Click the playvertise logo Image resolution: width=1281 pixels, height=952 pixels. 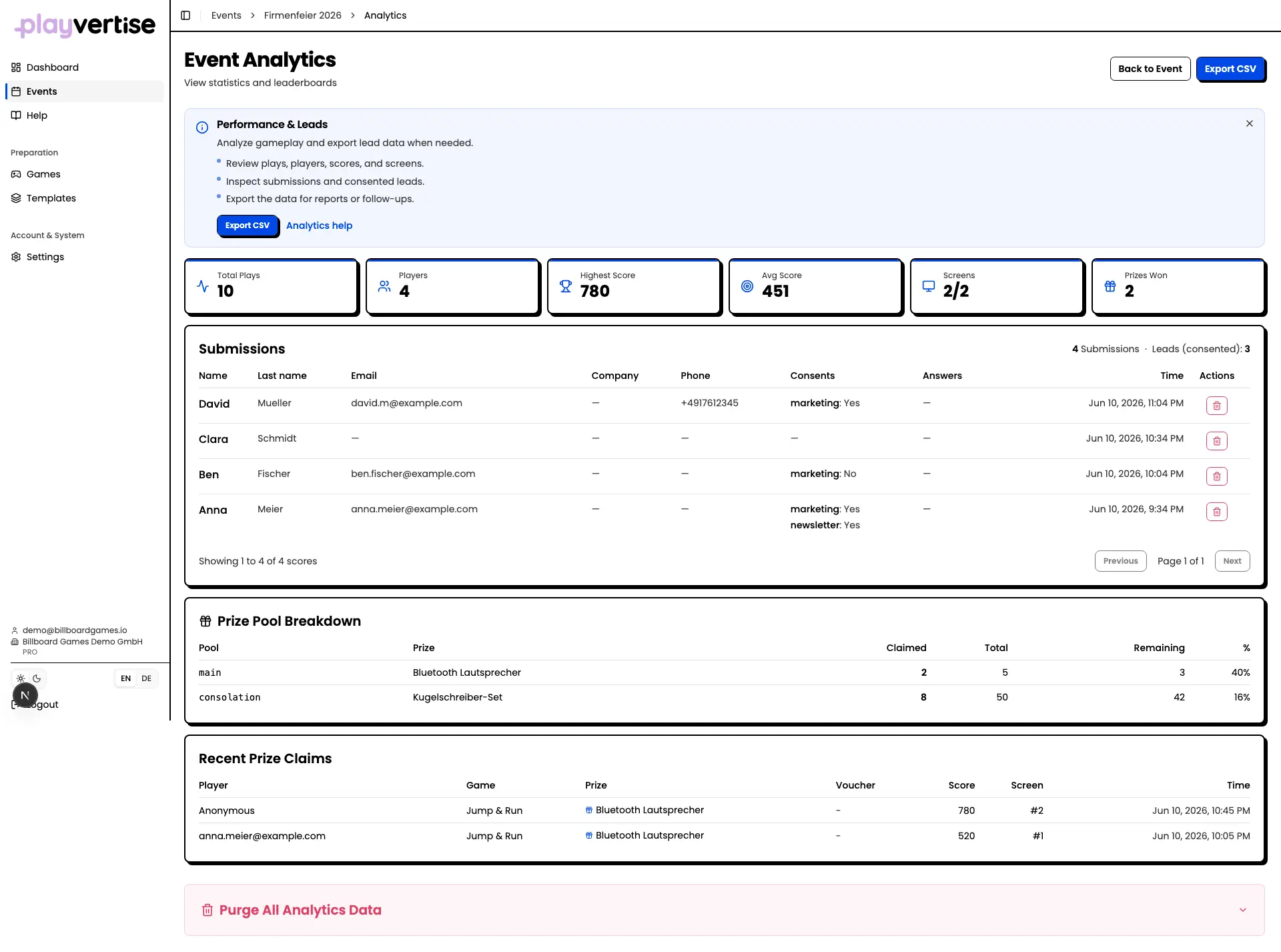coord(85,25)
